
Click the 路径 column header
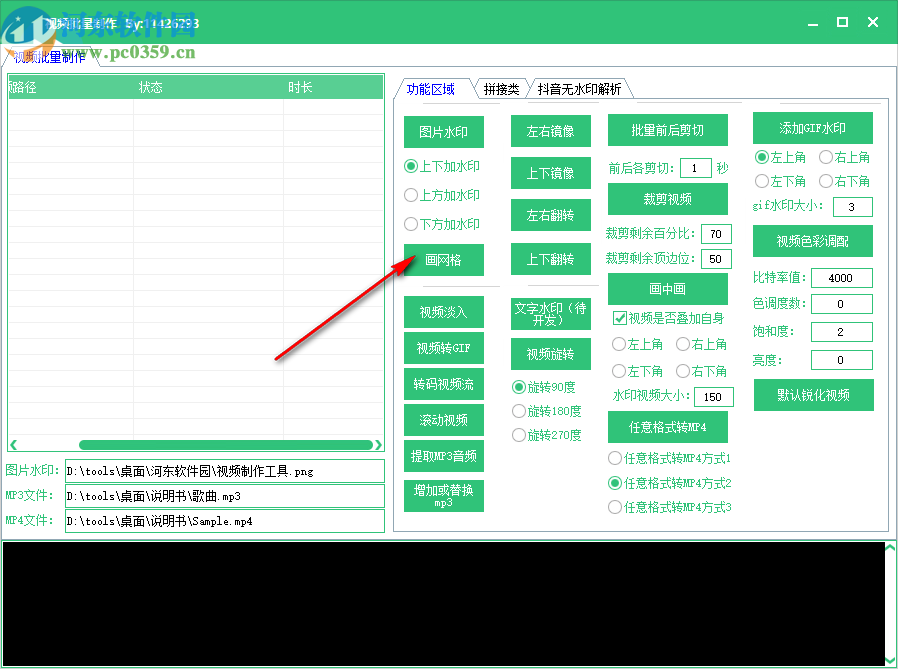pyautogui.click(x=70, y=87)
